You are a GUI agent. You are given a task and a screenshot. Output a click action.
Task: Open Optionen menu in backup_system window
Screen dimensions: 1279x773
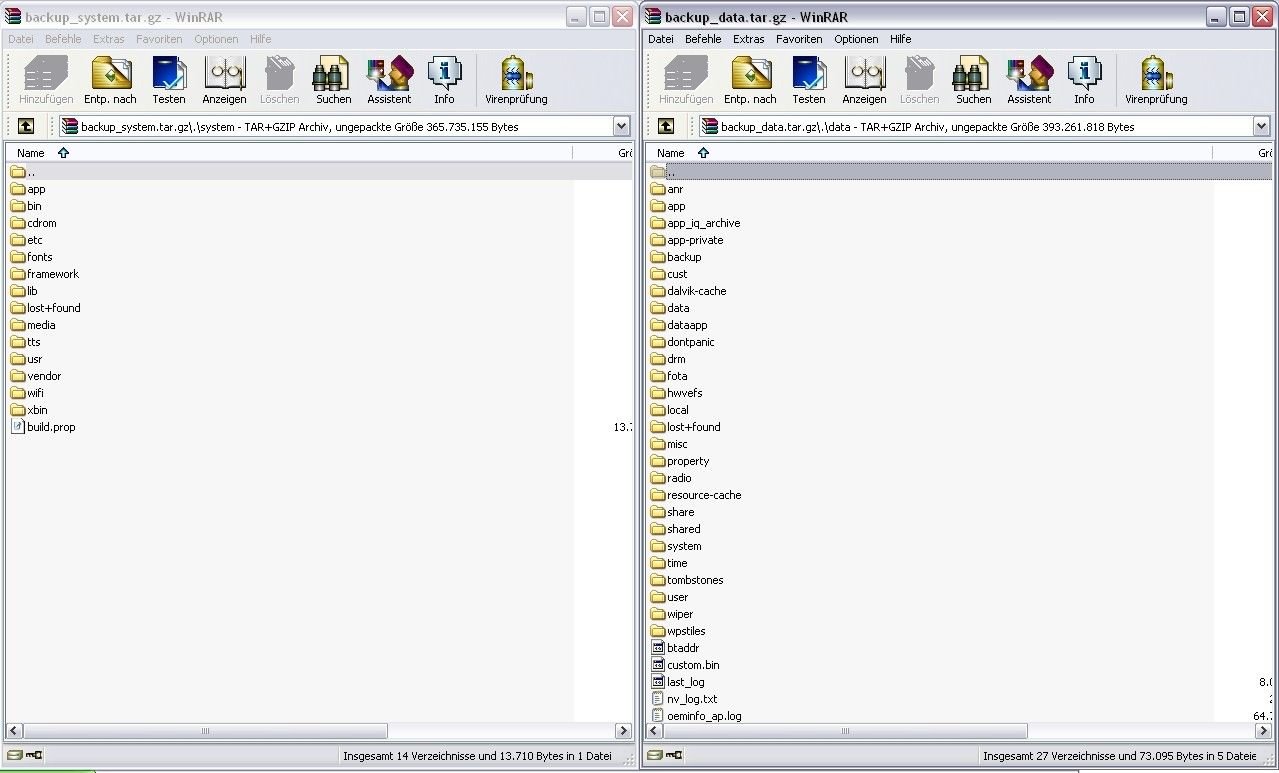point(216,39)
